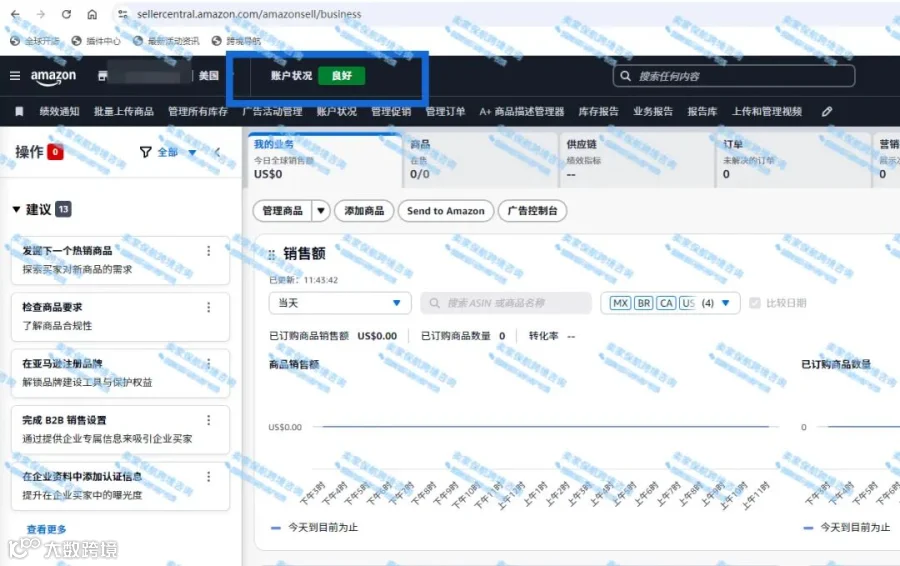Viewport: 900px width, 566px height.
Task: Open the 发掘下一个热销商品 recommendation card
Action: tap(120, 259)
